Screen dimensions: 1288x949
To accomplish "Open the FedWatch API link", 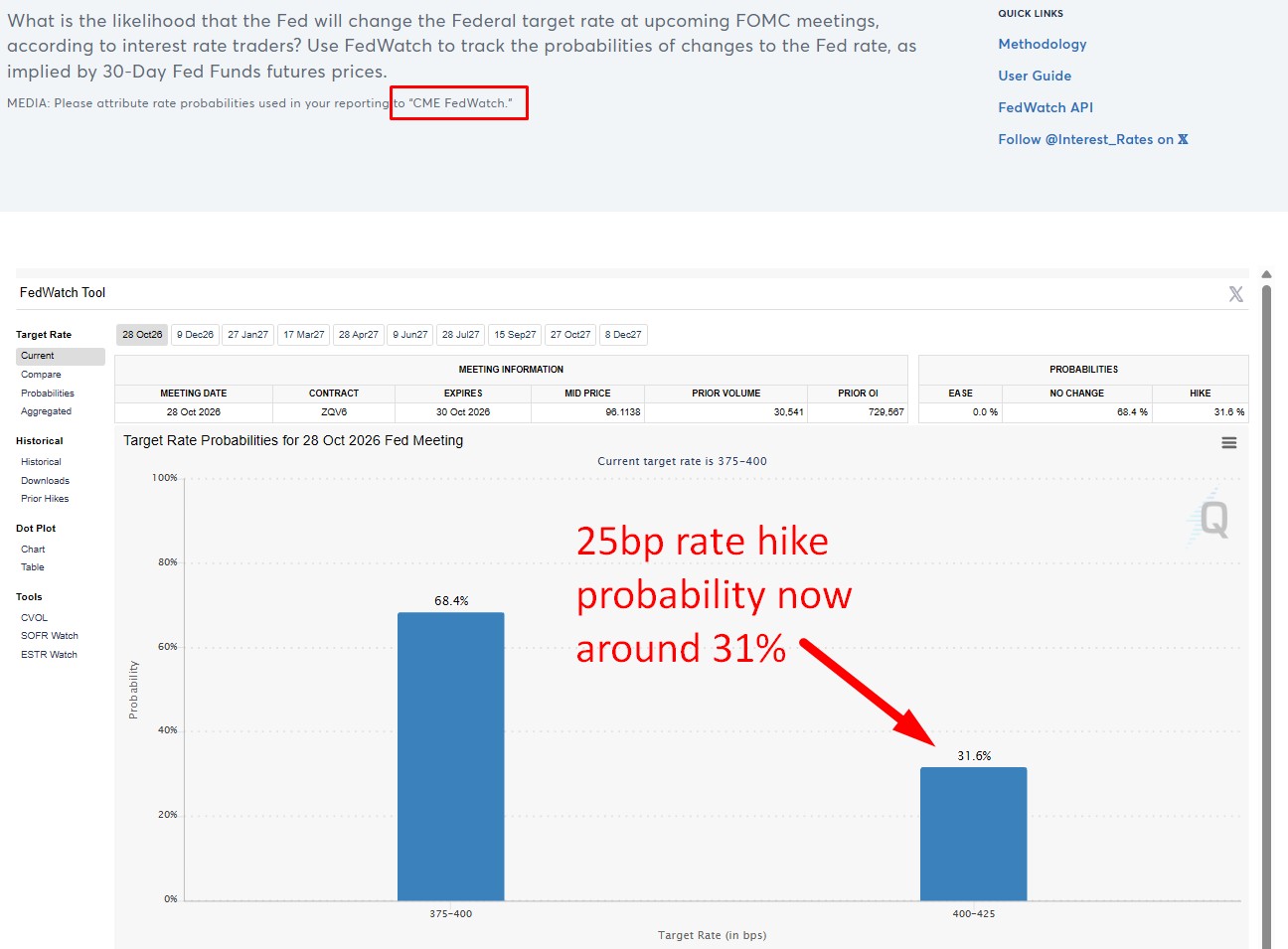I will (1046, 107).
